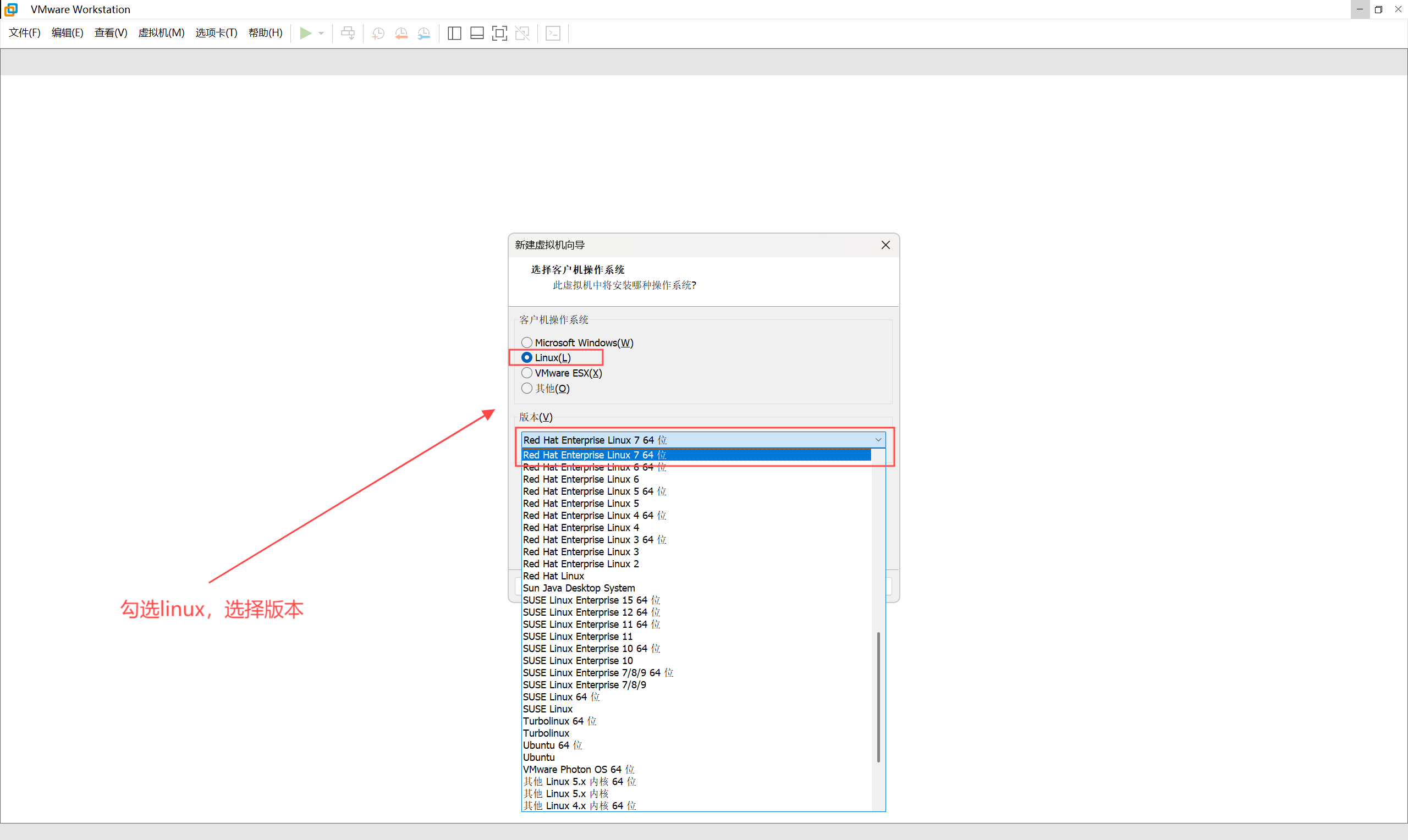
Task: Click the take snapshot clock icon
Action: coord(378,34)
